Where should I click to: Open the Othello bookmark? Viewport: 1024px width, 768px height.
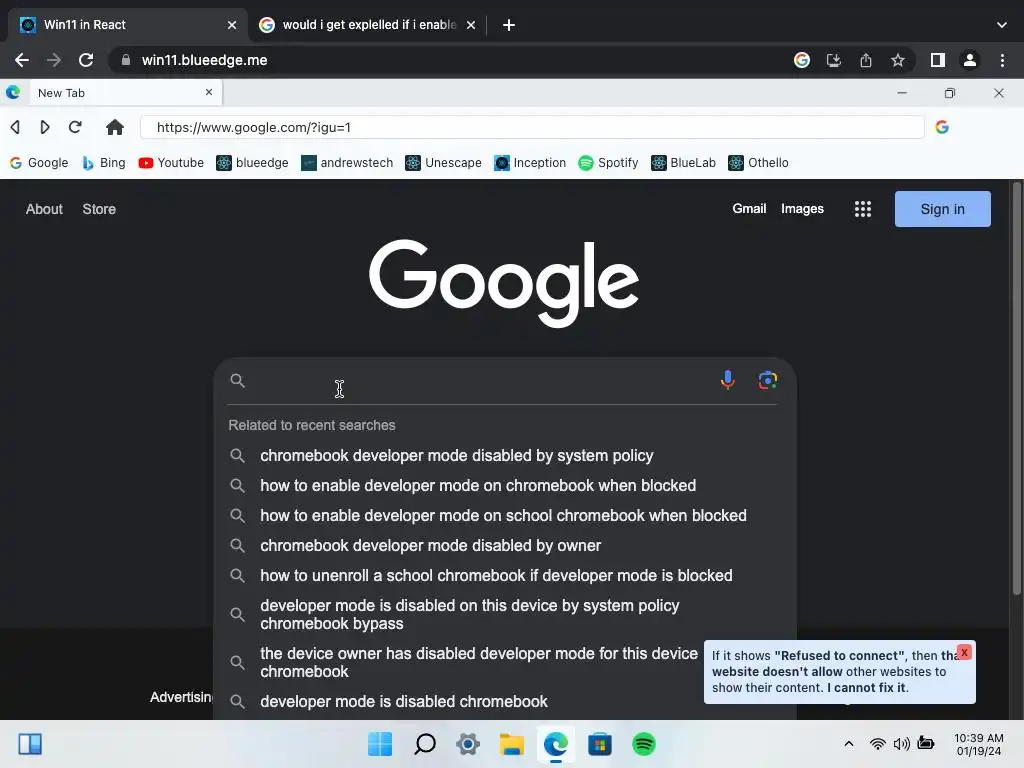click(x=758, y=163)
